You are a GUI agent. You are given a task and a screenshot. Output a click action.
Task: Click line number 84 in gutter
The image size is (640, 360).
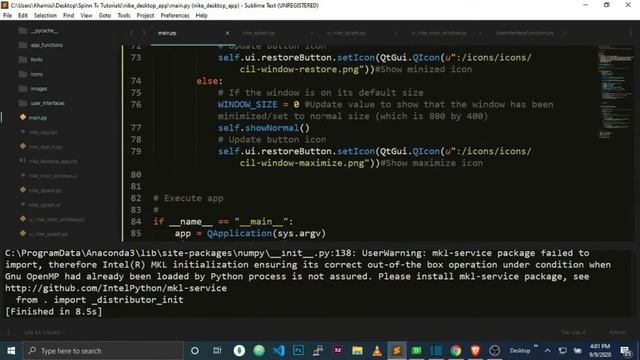pyautogui.click(x=136, y=222)
